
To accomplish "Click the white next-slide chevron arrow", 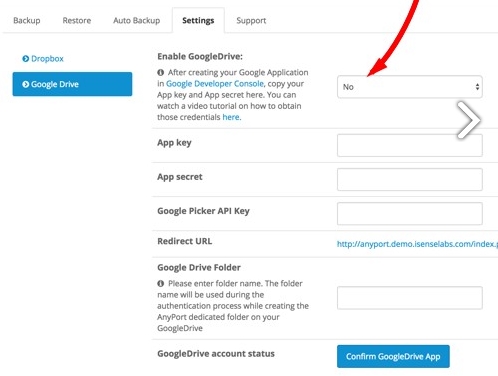I will click(x=468, y=120).
